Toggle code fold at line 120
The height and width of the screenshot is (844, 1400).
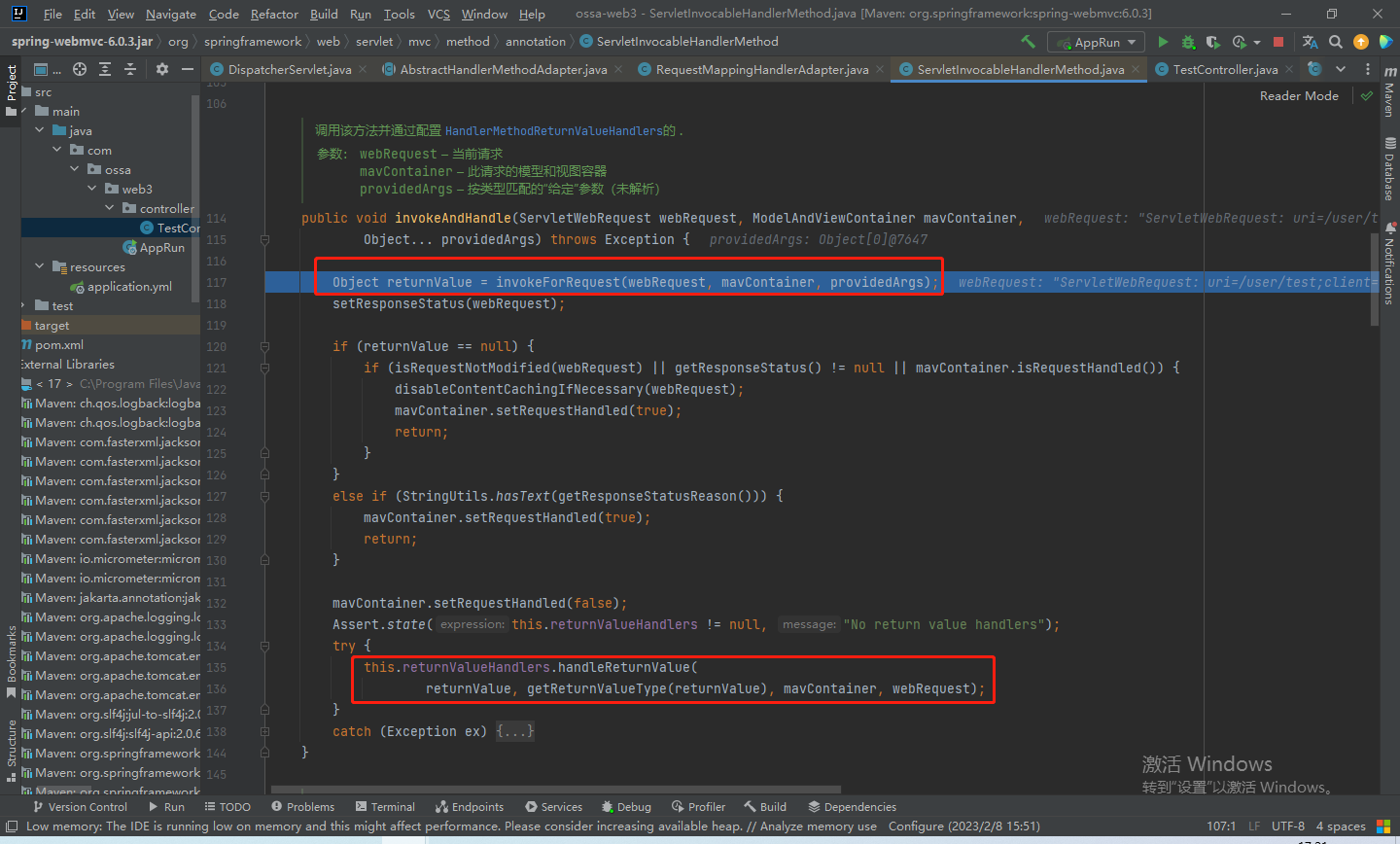click(264, 346)
